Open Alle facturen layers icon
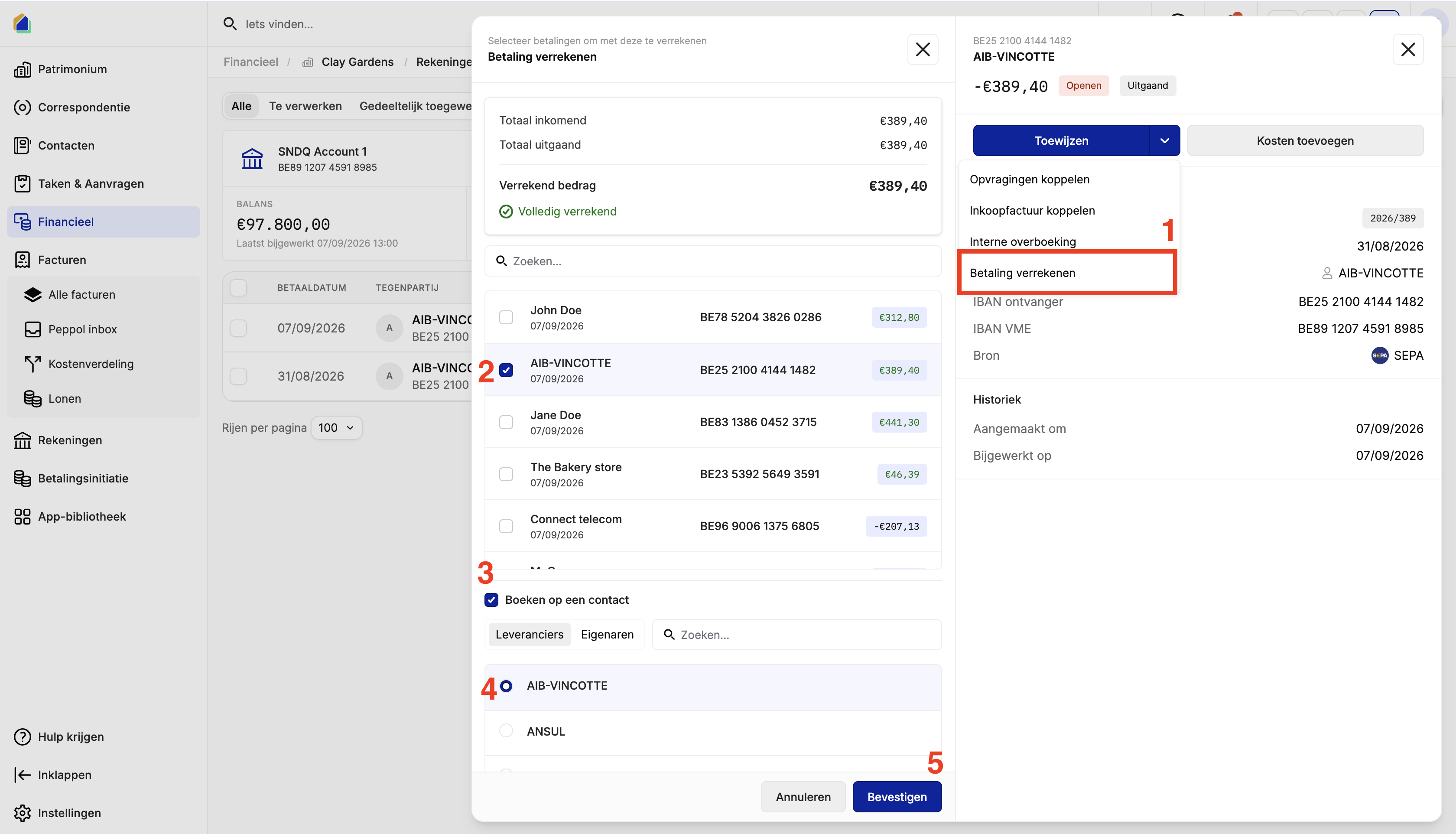 pos(32,294)
